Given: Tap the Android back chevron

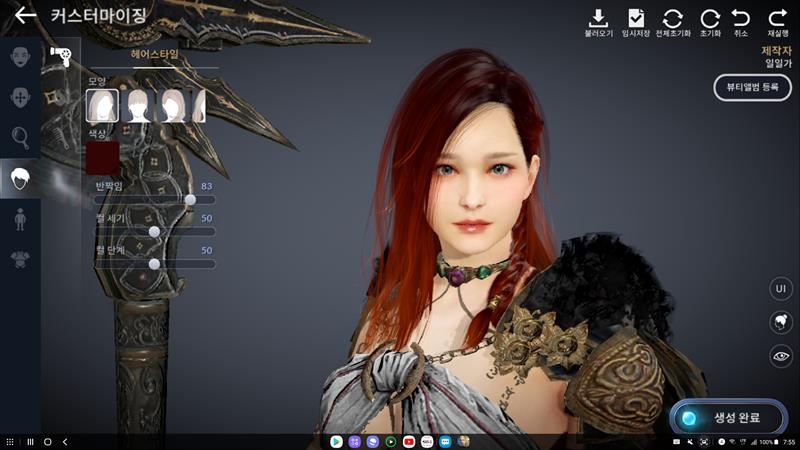Looking at the screenshot, I should 65,442.
